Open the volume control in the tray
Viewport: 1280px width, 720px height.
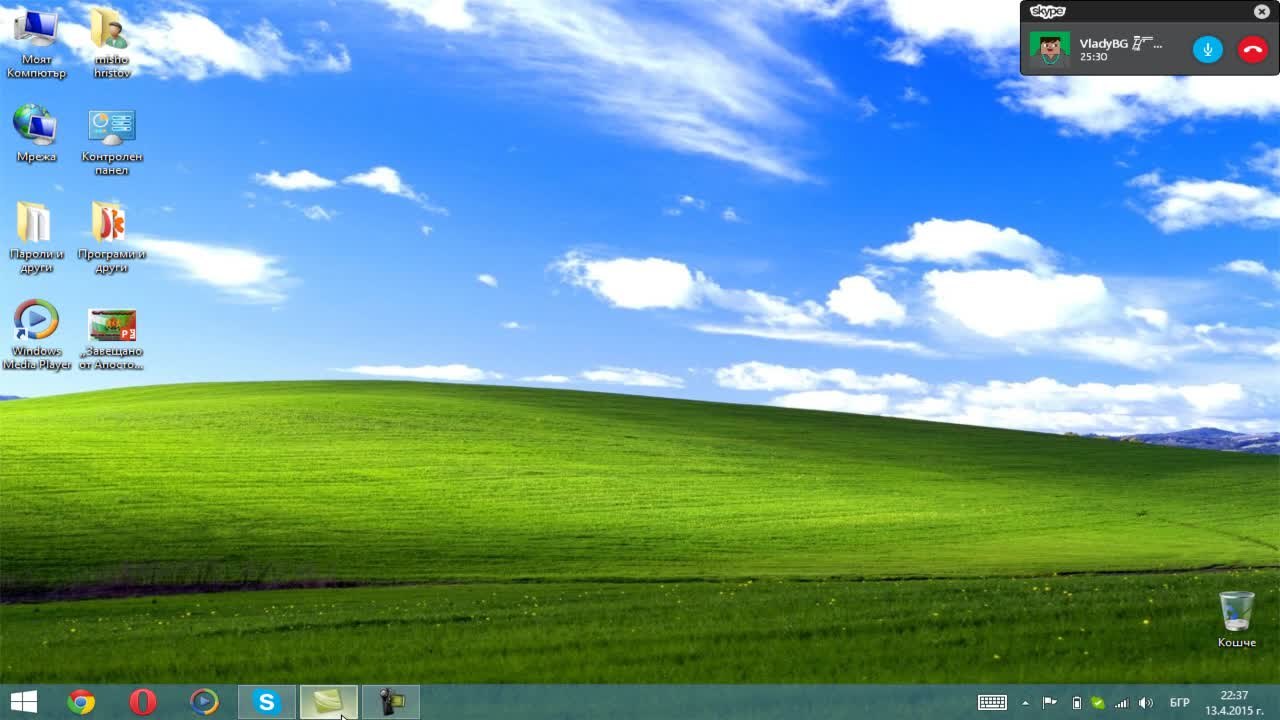(x=1146, y=703)
